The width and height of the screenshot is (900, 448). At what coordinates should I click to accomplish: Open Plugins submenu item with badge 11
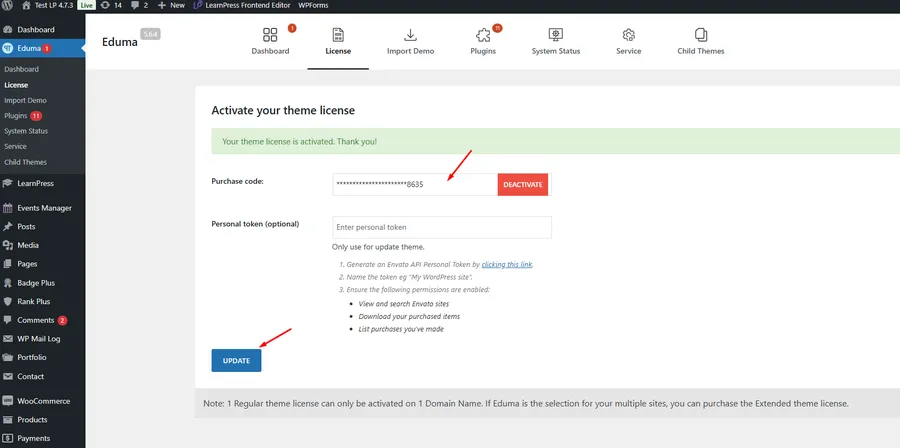click(23, 116)
